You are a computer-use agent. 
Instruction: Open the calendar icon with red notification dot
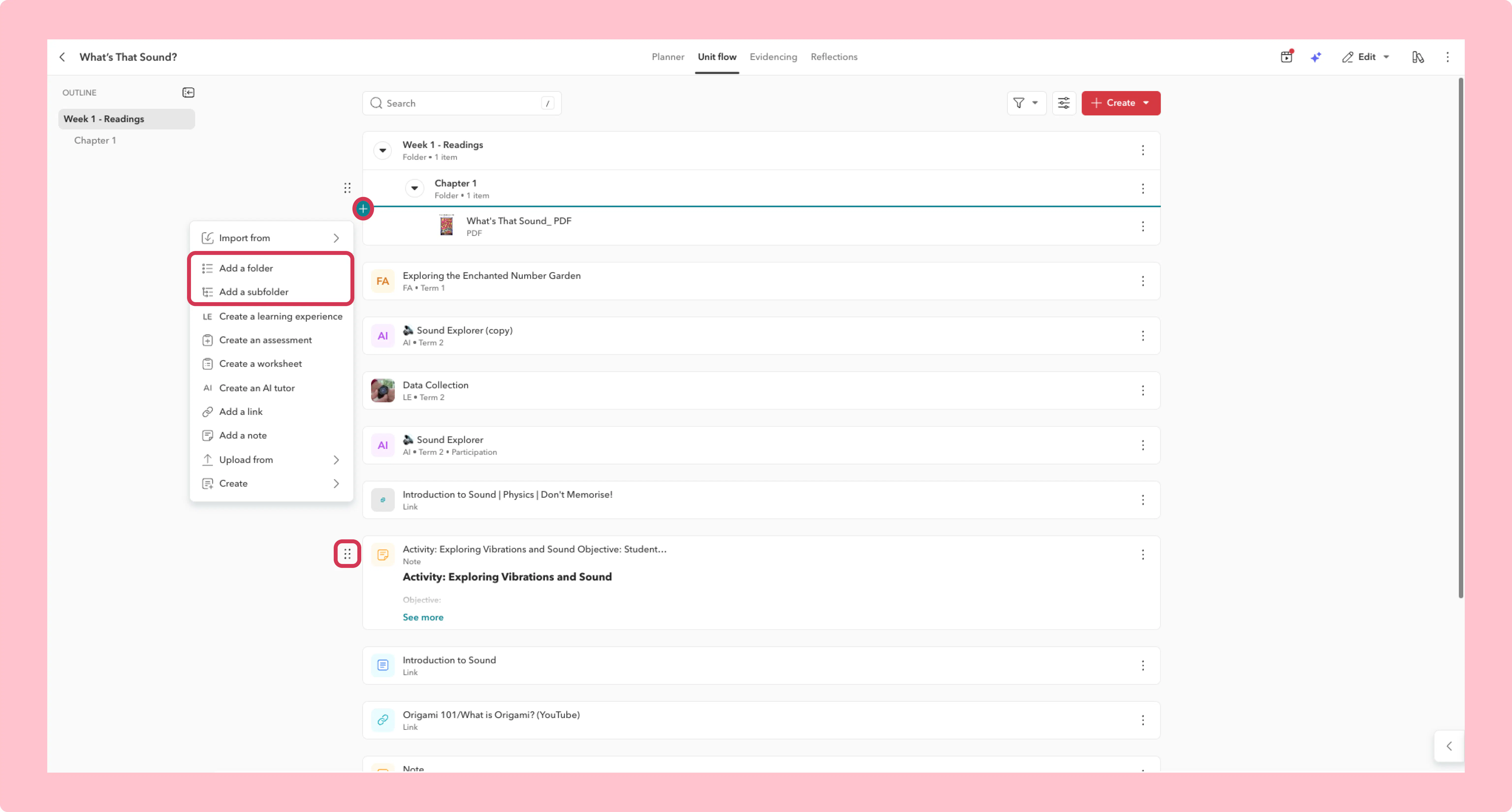[x=1287, y=56]
